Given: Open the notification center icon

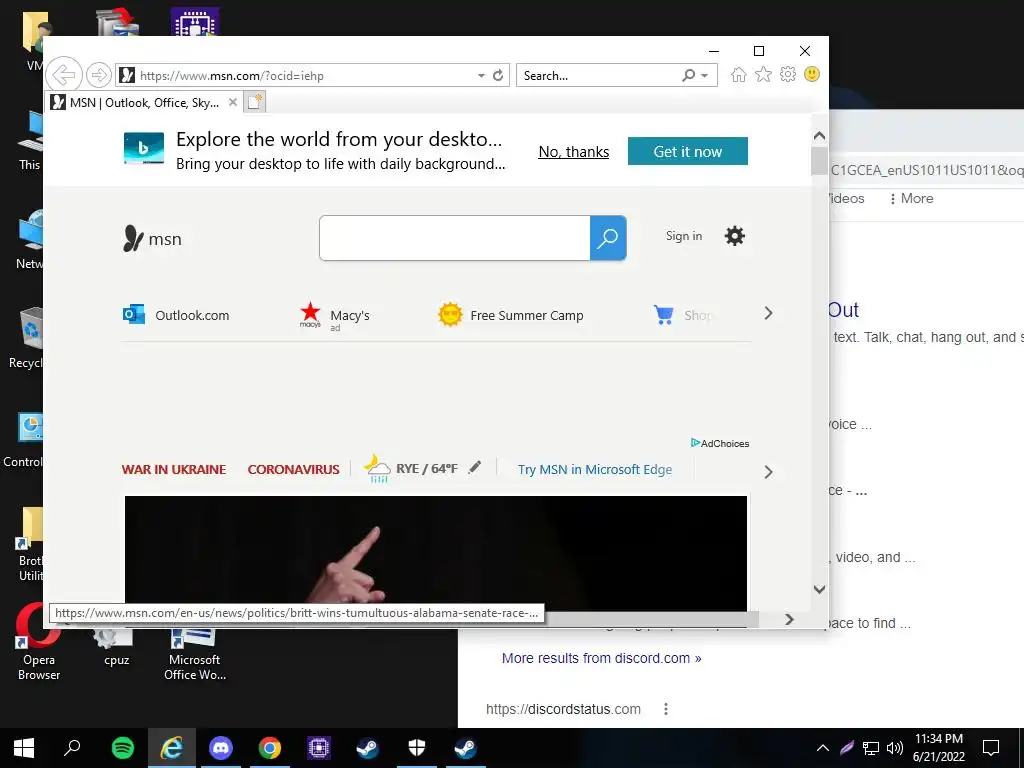Looking at the screenshot, I should click(991, 748).
